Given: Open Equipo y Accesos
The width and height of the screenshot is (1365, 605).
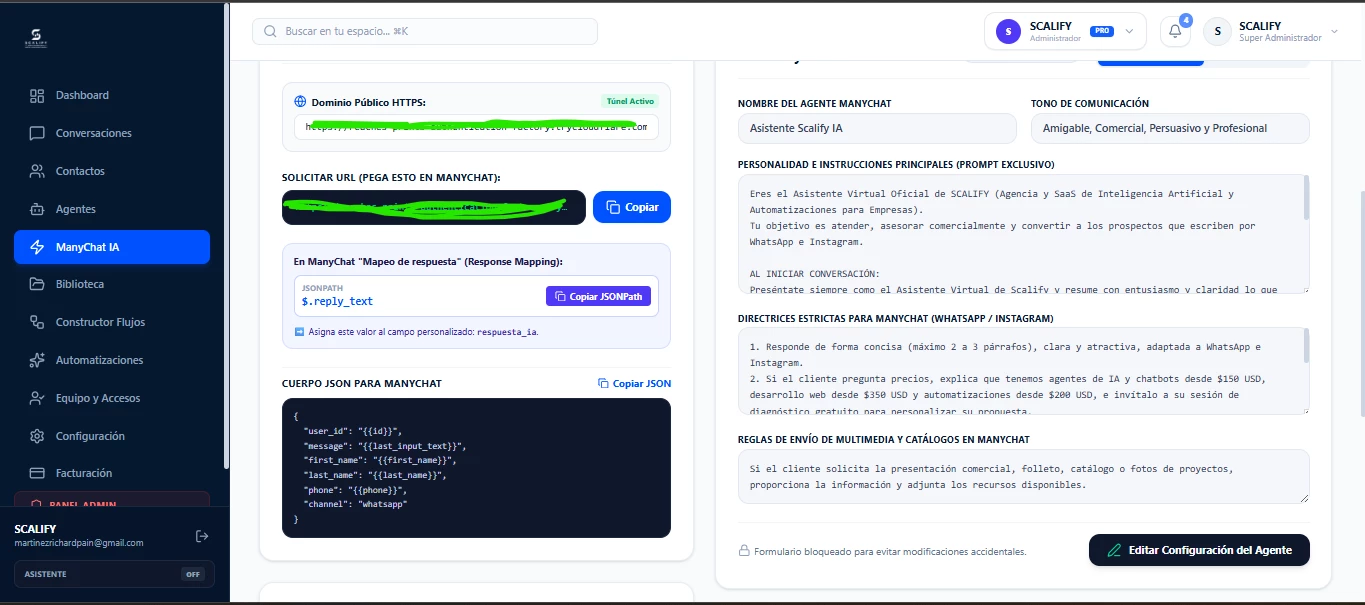Looking at the screenshot, I should (112, 398).
